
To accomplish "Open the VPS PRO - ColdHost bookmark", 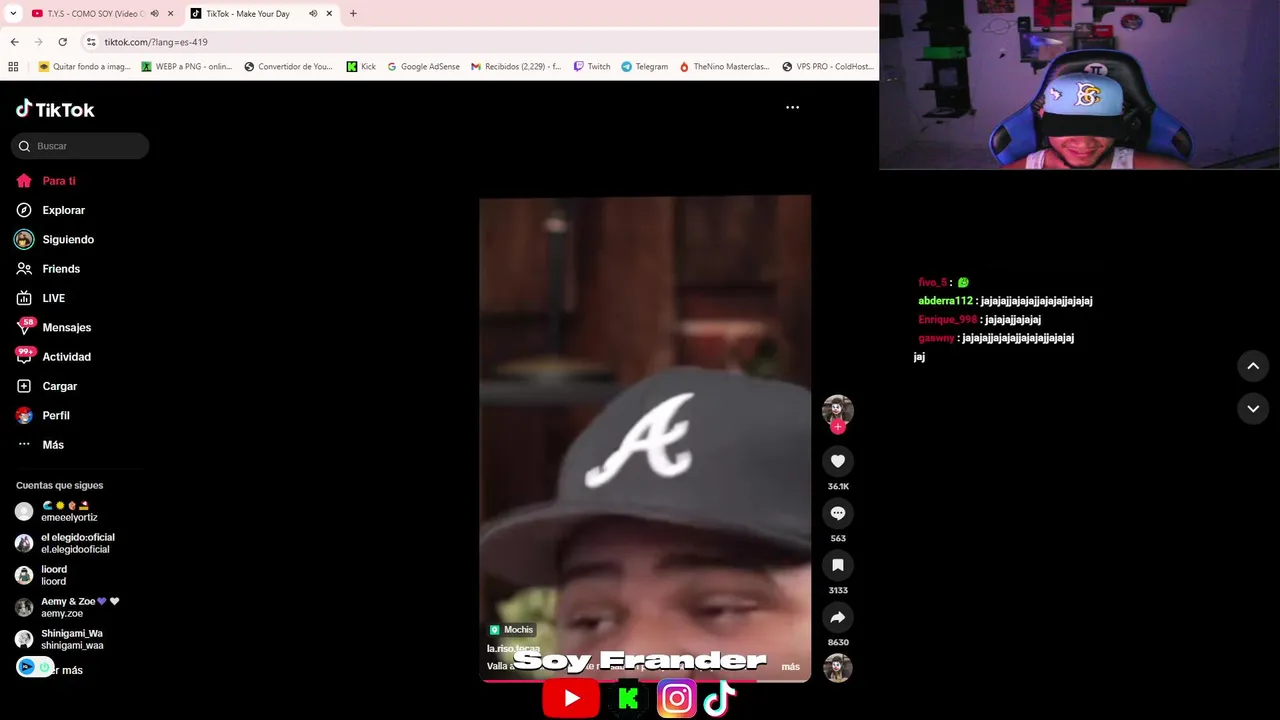I will coord(828,67).
